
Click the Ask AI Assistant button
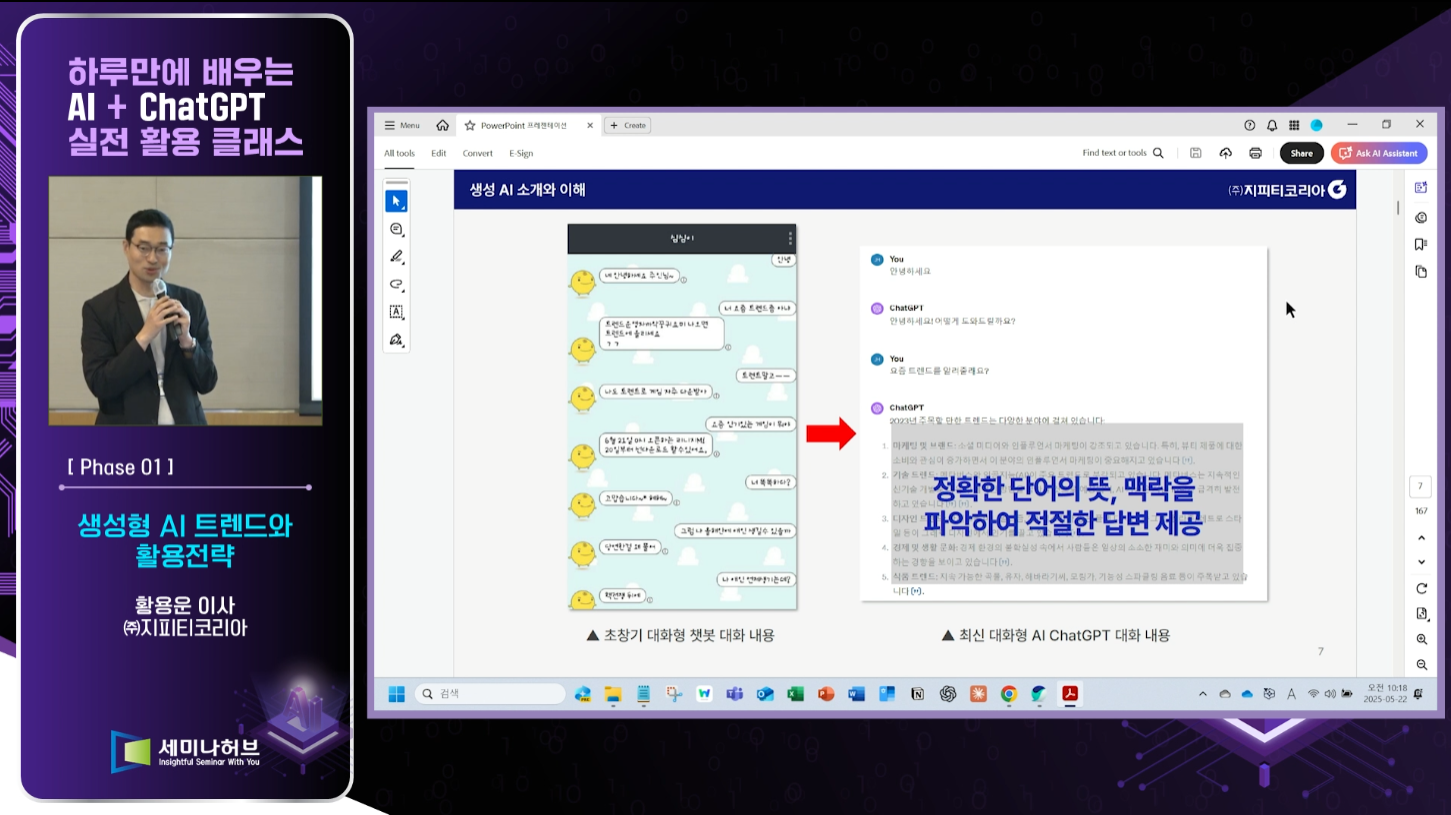[1378, 153]
